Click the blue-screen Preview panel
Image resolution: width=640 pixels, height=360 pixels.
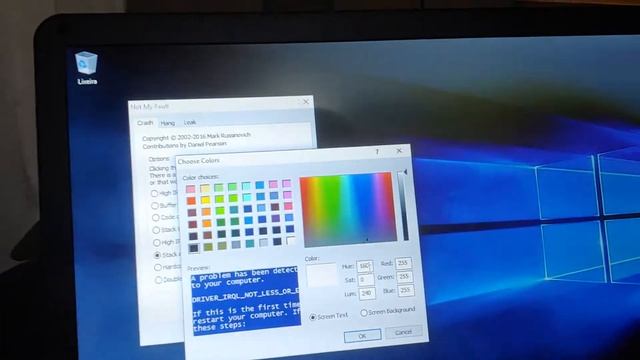pyautogui.click(x=246, y=300)
